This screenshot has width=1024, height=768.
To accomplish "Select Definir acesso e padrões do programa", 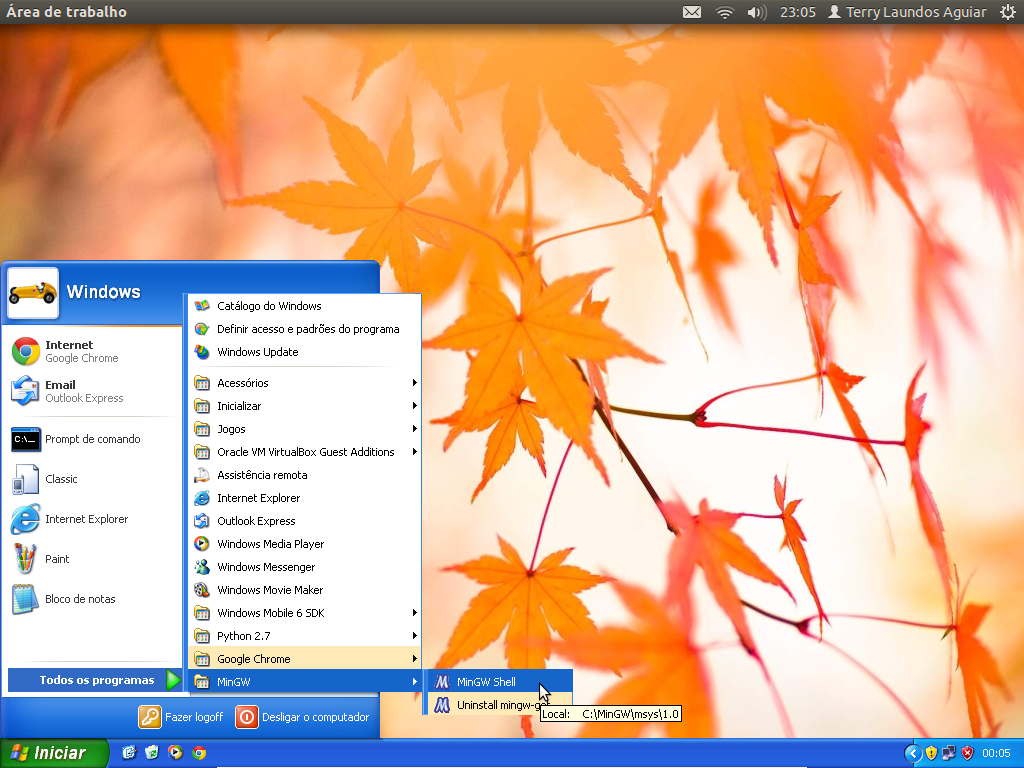I will pyautogui.click(x=306, y=329).
